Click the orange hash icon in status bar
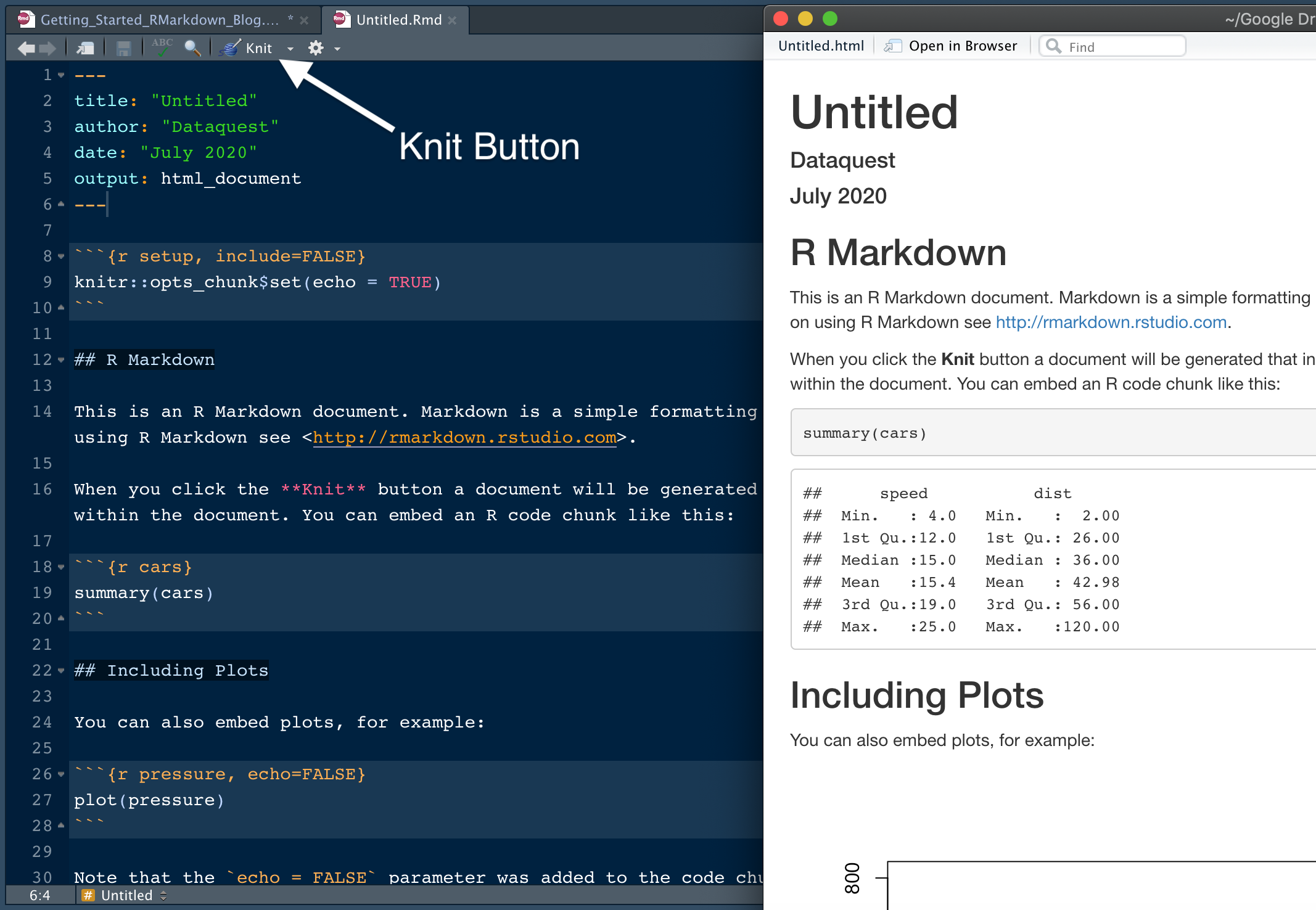 [88, 895]
